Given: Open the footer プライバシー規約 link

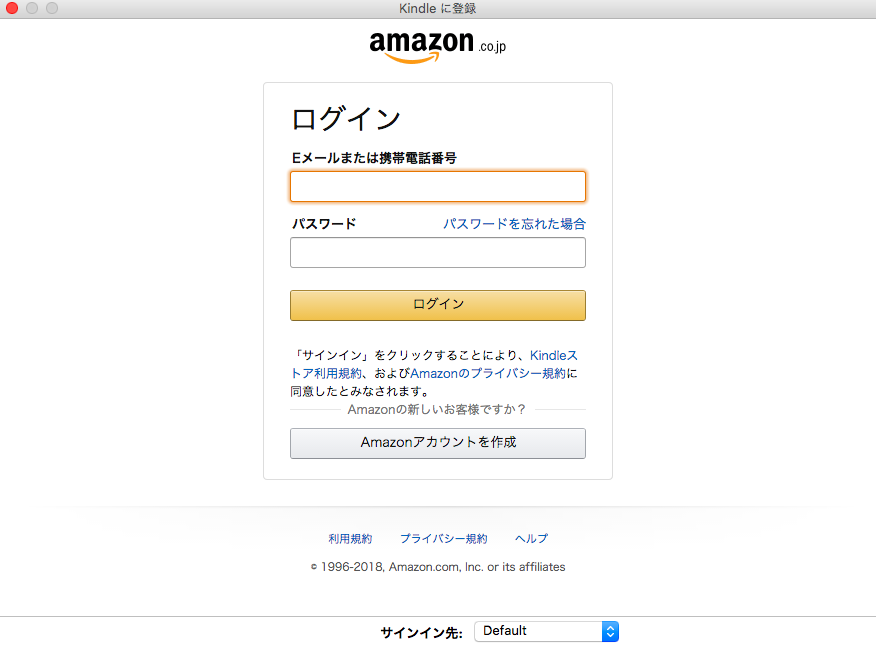Looking at the screenshot, I should (444, 539).
